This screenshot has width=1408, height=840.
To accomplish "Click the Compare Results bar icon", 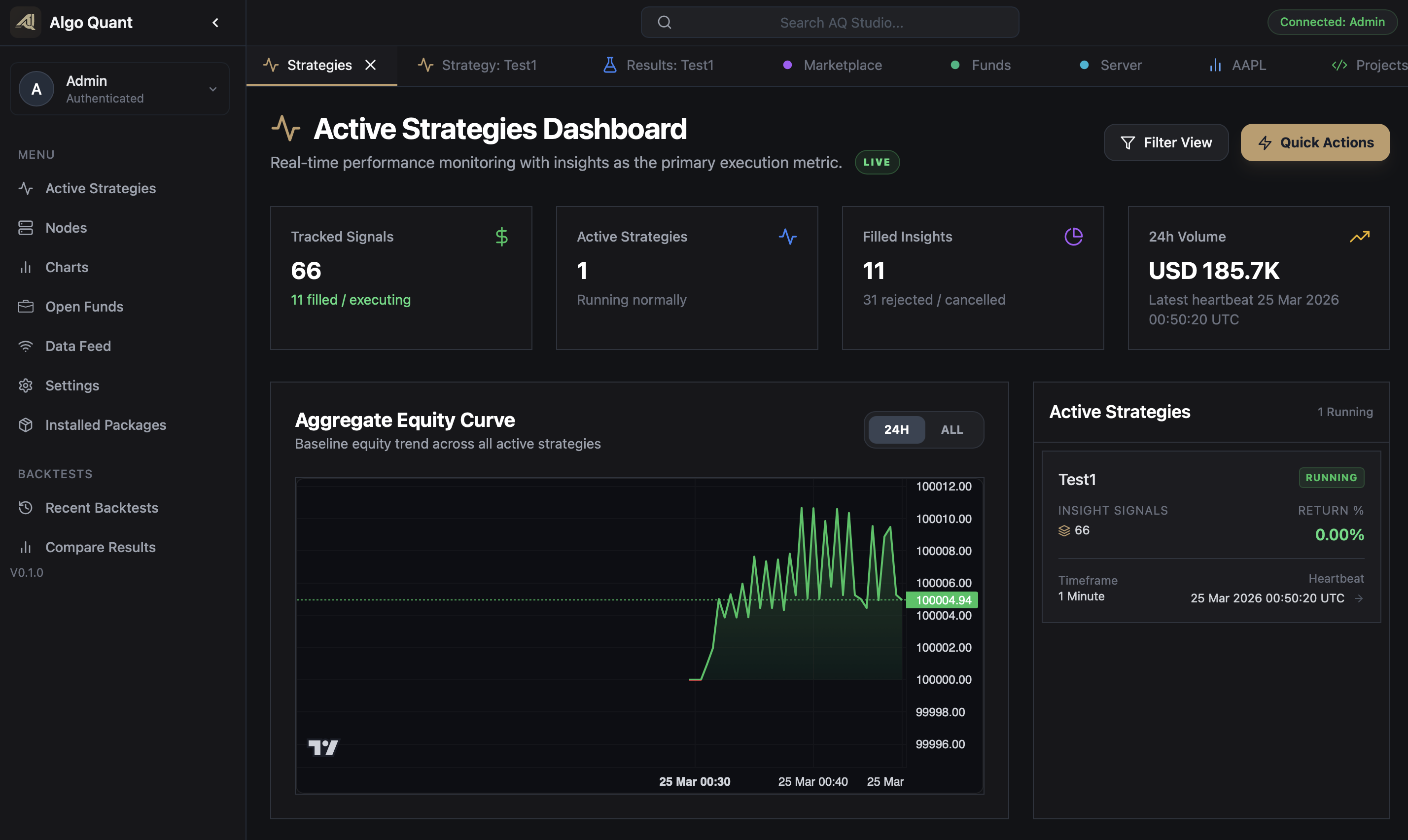I will tap(26, 547).
